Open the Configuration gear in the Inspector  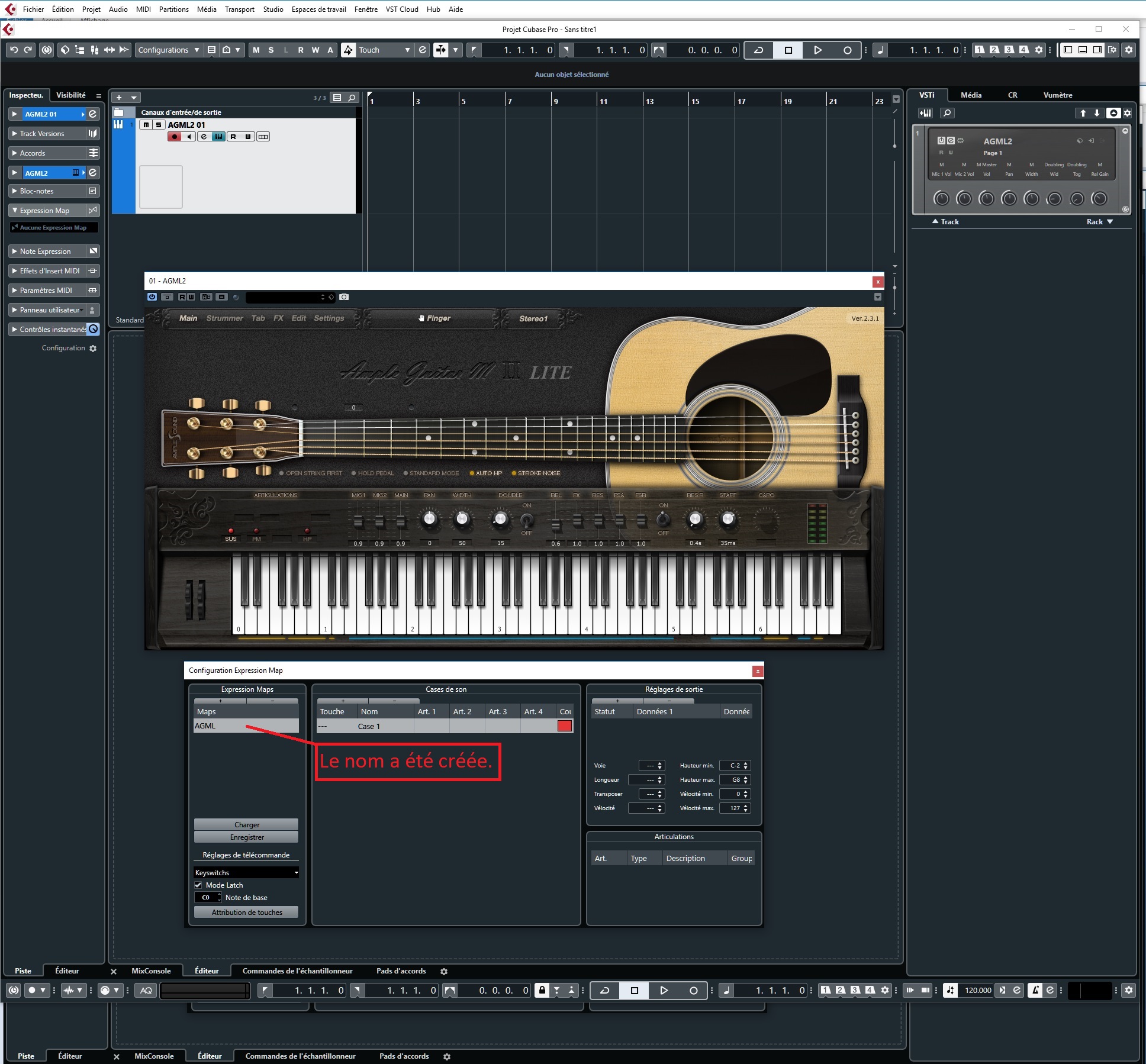click(x=93, y=349)
